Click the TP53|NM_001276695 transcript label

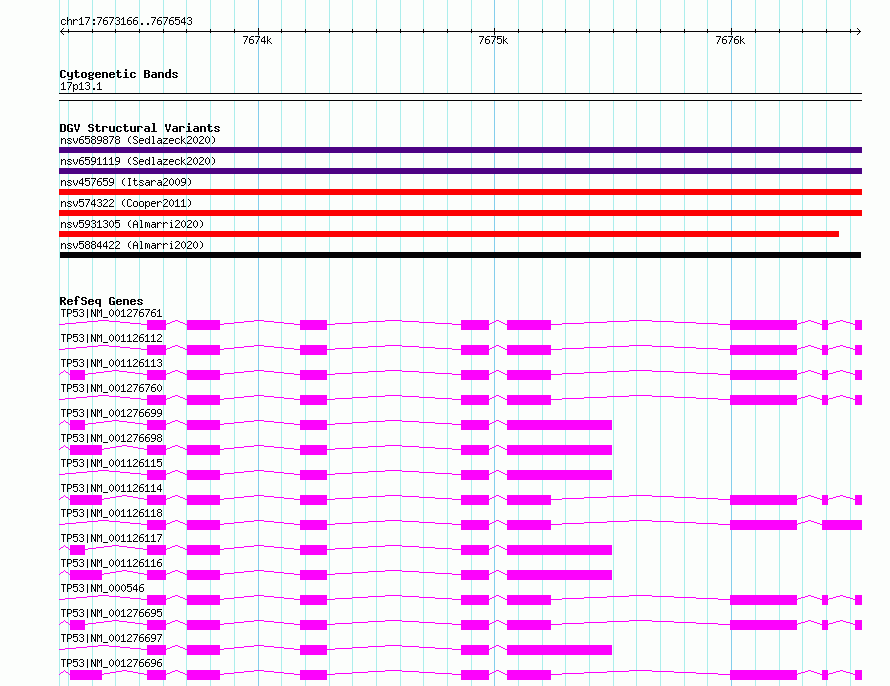[x=111, y=613]
